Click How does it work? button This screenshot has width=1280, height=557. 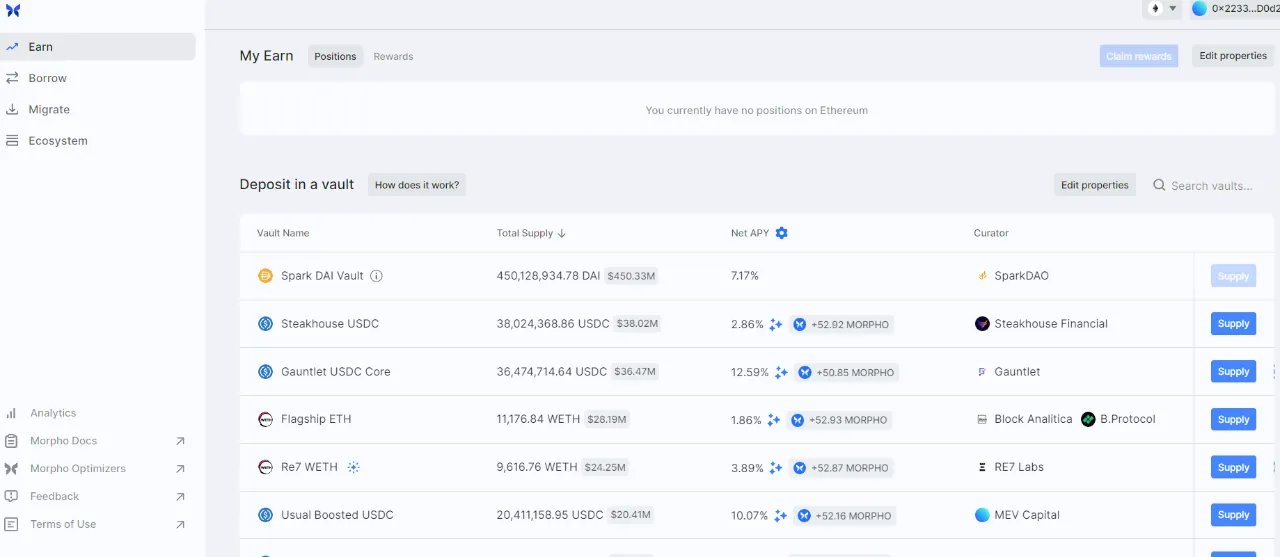(417, 185)
